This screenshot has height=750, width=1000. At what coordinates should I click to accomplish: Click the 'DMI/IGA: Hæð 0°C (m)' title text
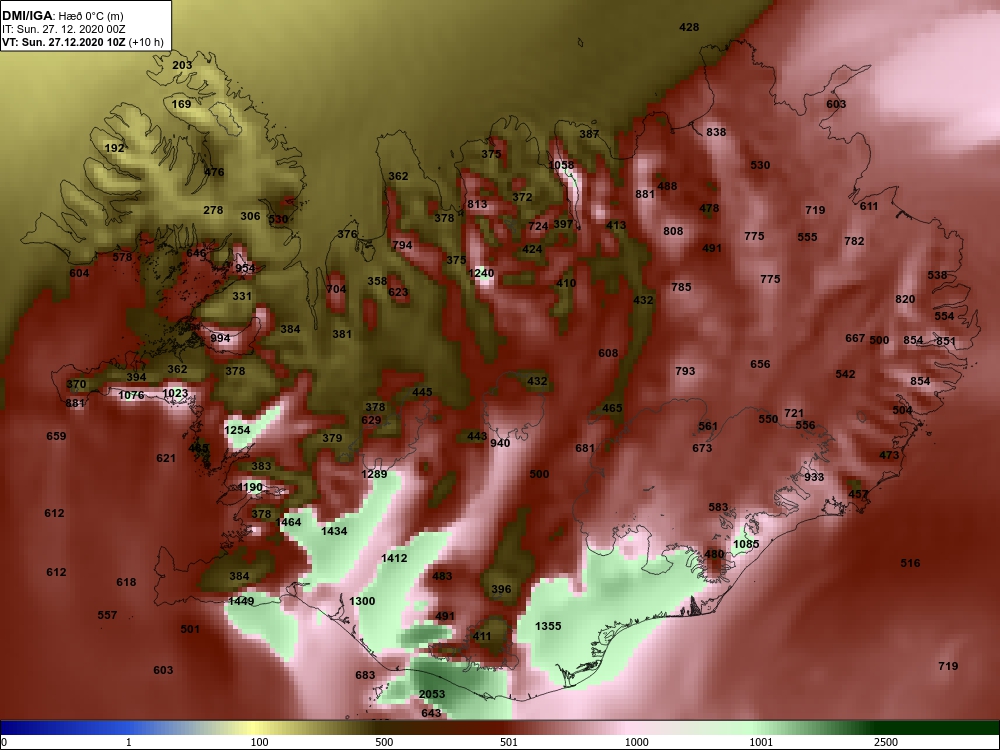(62, 16)
